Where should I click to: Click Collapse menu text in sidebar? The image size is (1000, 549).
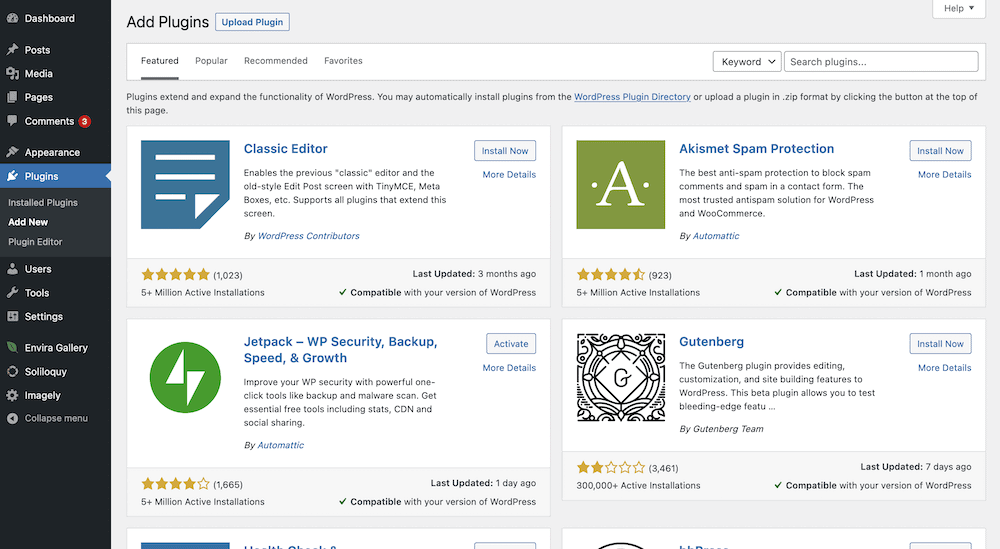click(x=56, y=418)
